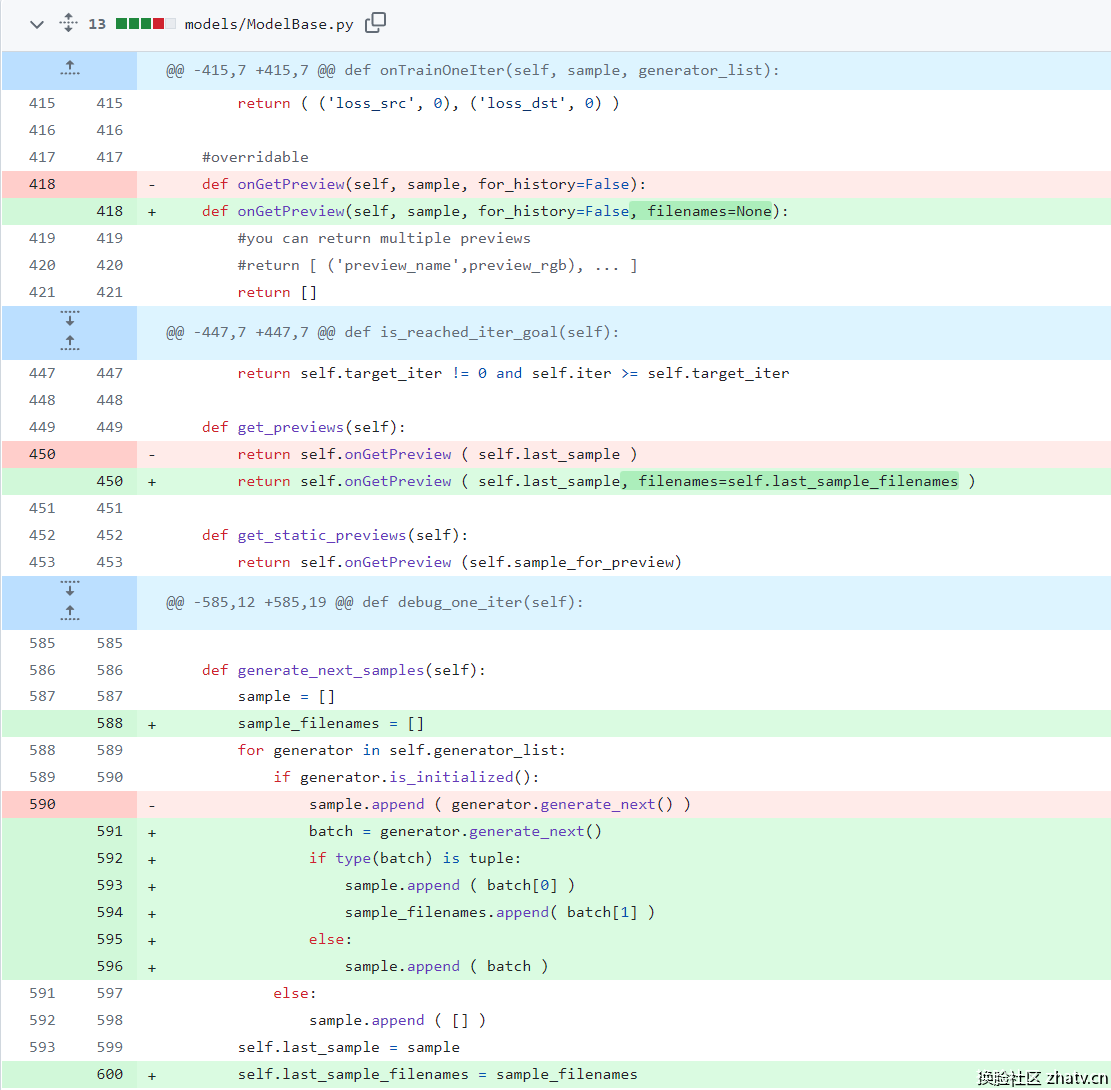Screen dimensions: 1111x1090
Task: Click the "return ( ('loss_src', 0), ('loss_dst', 0) )" line
Action: [x=428, y=103]
